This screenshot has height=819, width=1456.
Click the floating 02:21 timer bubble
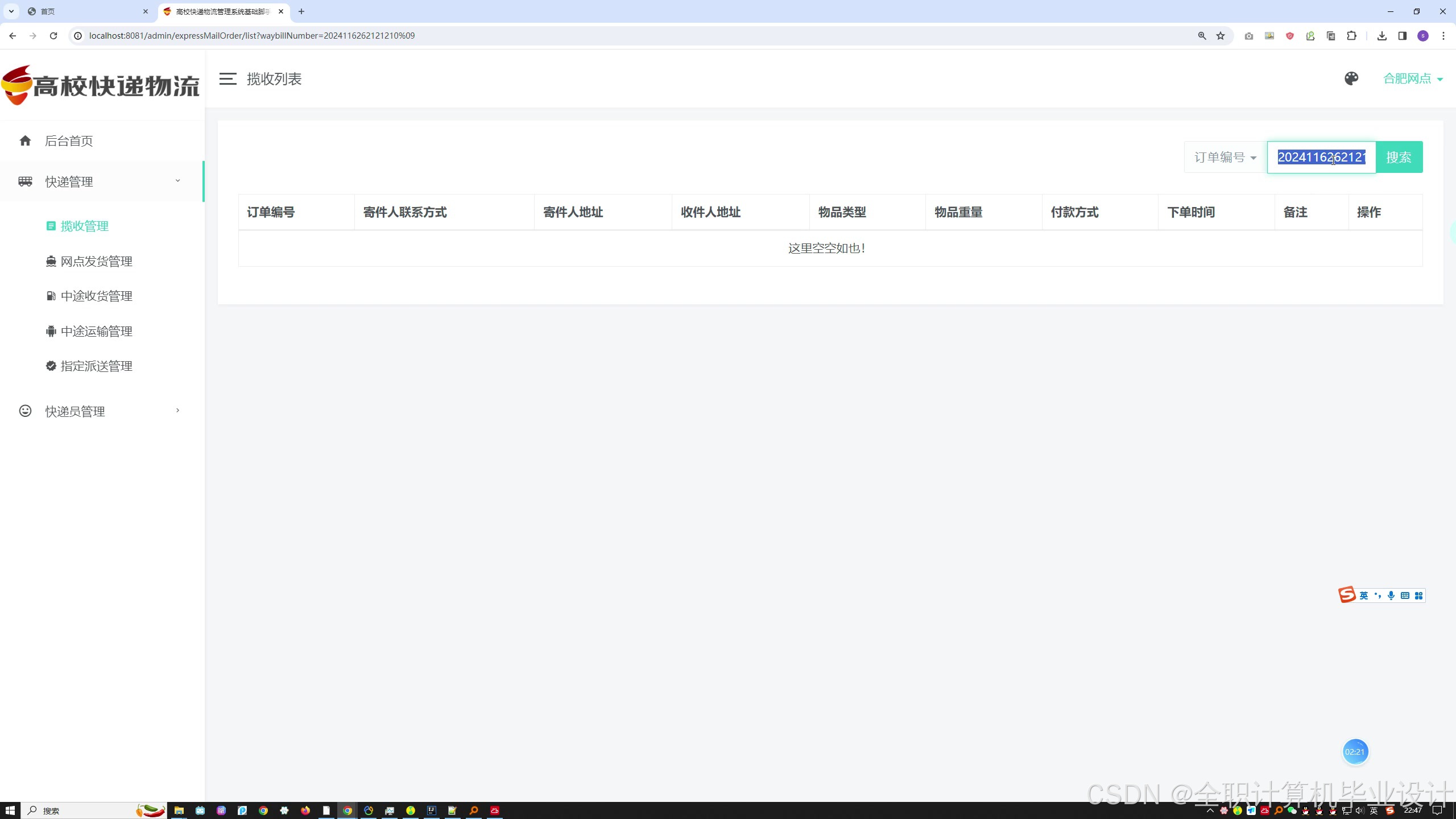pos(1355,752)
